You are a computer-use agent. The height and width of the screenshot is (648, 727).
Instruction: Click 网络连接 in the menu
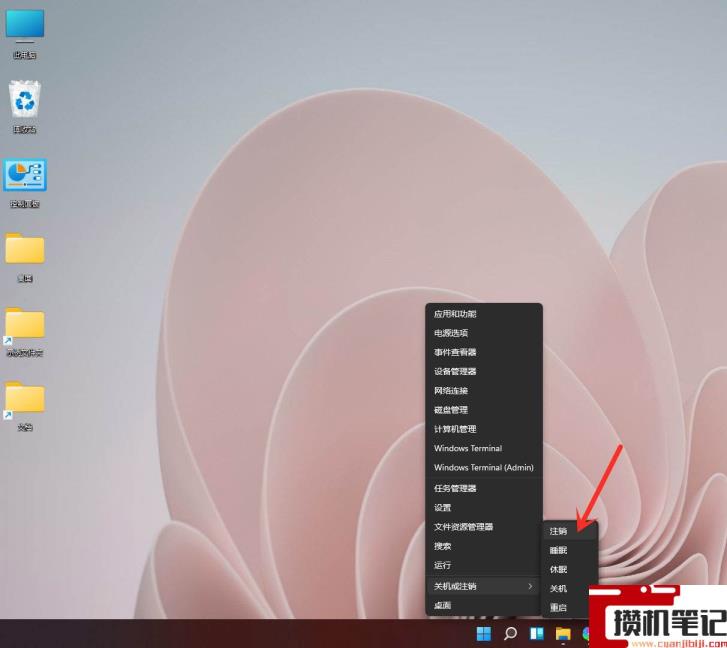click(484, 391)
